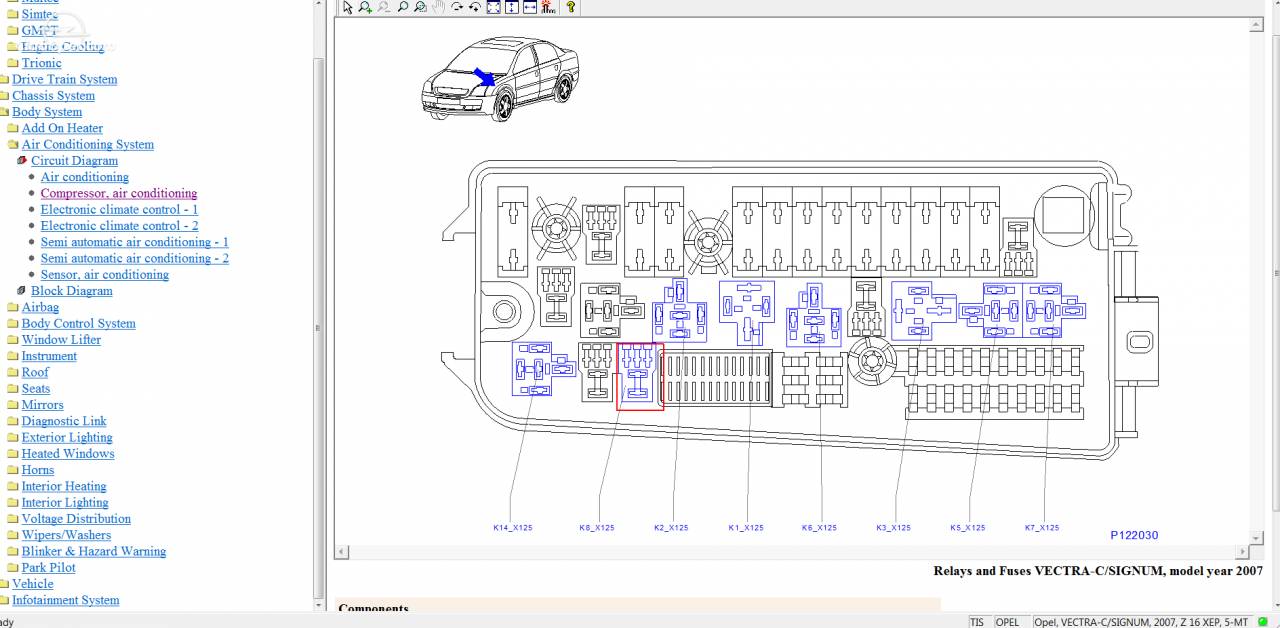Image resolution: width=1280 pixels, height=628 pixels.
Task: Rotate the diagram counterclockwise
Action: click(x=474, y=7)
